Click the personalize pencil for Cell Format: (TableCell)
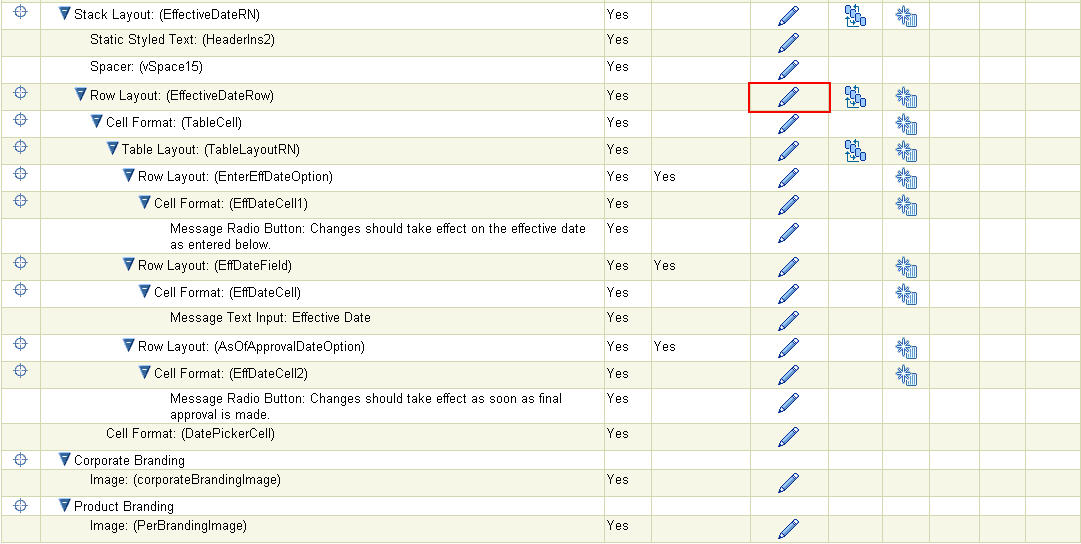The image size is (1081, 544). pyautogui.click(x=789, y=124)
